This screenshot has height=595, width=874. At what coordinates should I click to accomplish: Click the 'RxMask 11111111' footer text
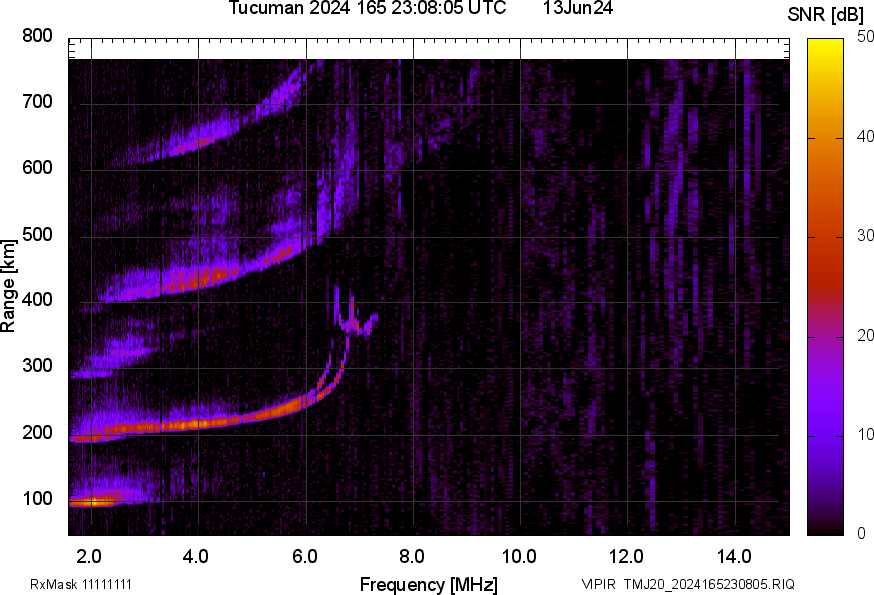81,584
